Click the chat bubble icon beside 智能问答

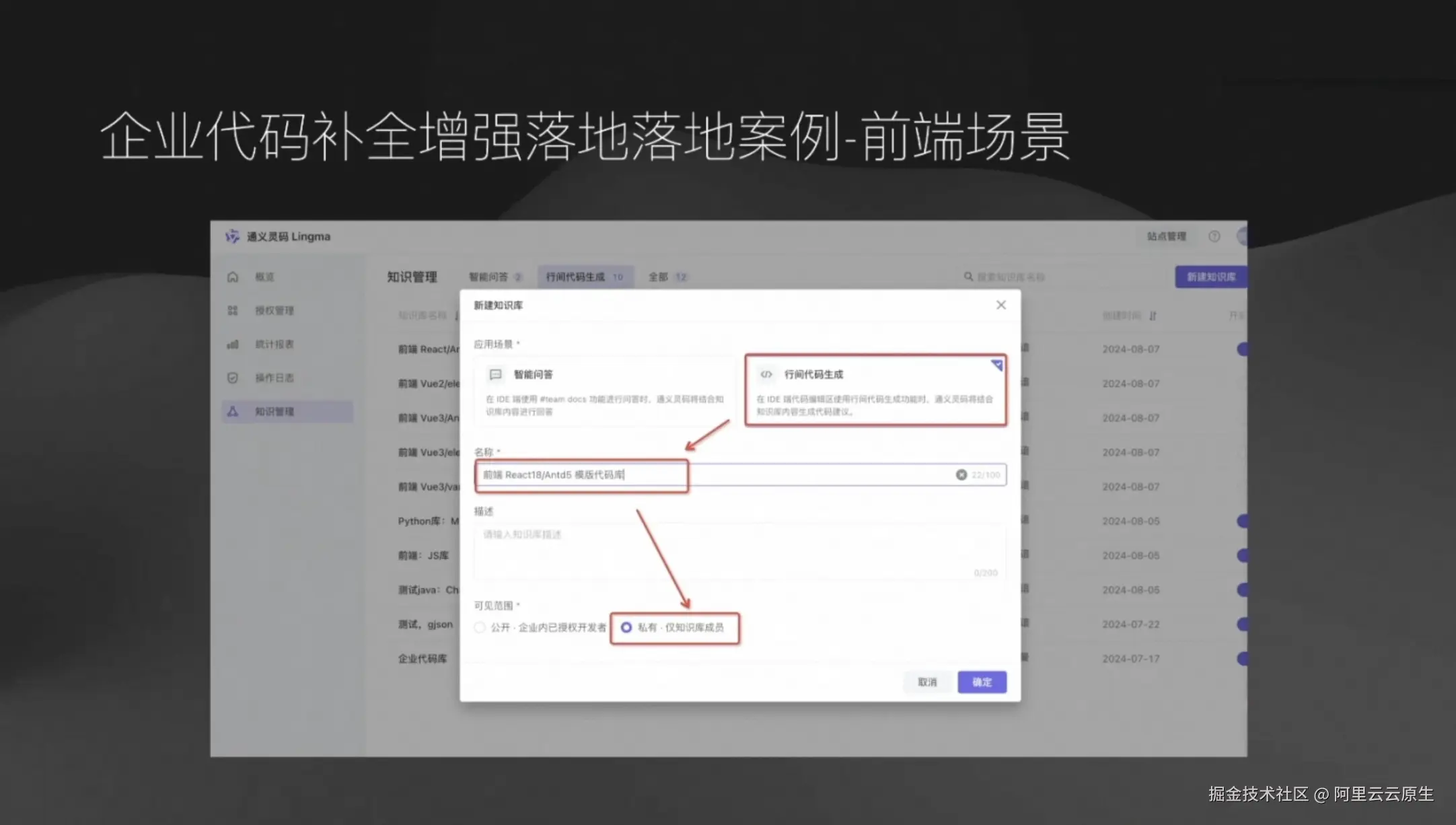[x=496, y=374]
